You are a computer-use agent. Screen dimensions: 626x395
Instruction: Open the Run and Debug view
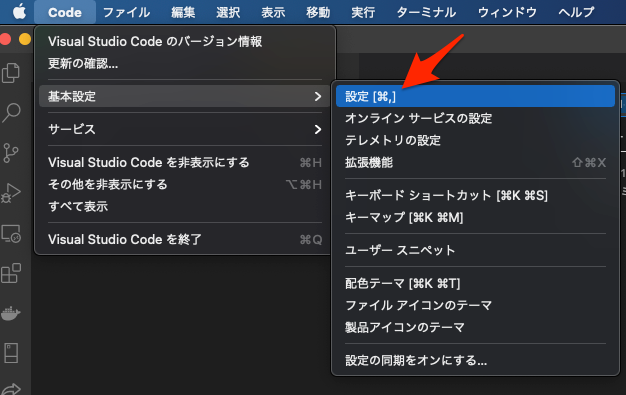pyautogui.click(x=11, y=193)
